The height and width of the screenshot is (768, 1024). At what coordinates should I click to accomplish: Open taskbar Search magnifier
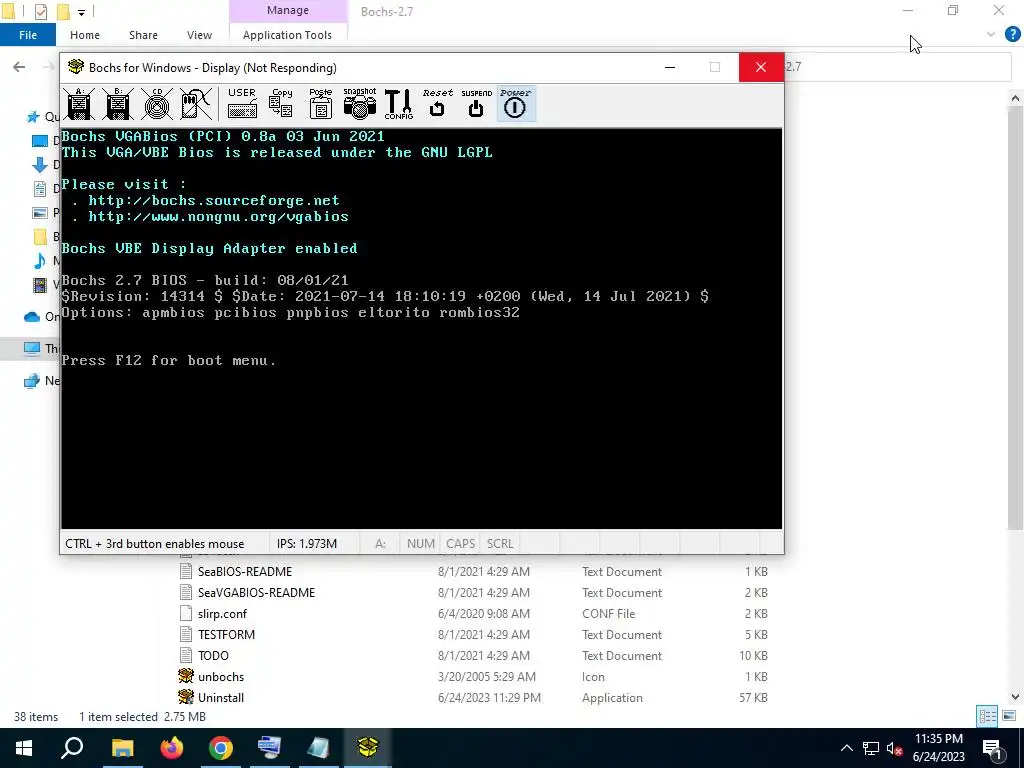coord(72,748)
